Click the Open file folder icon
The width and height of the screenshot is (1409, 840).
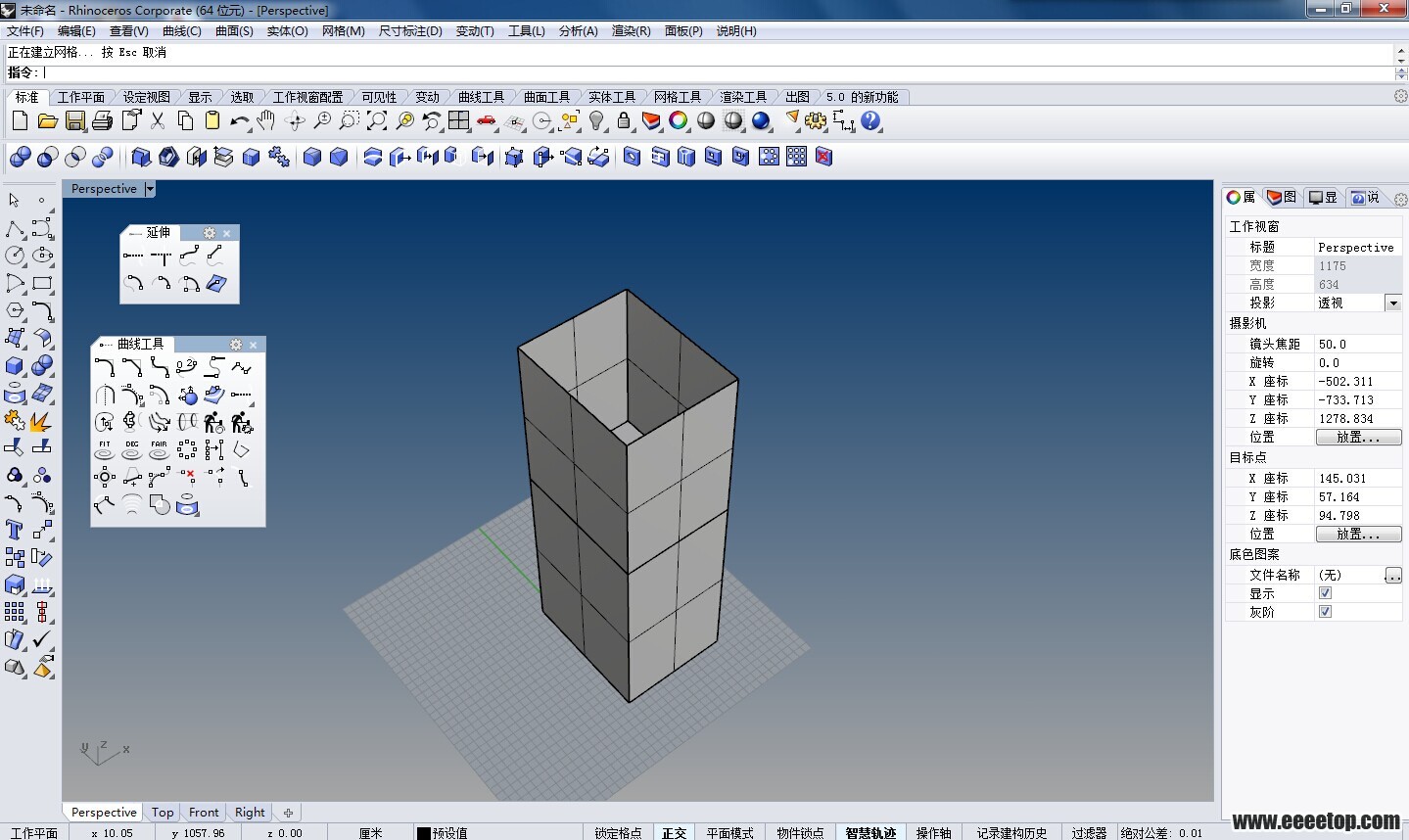(47, 121)
